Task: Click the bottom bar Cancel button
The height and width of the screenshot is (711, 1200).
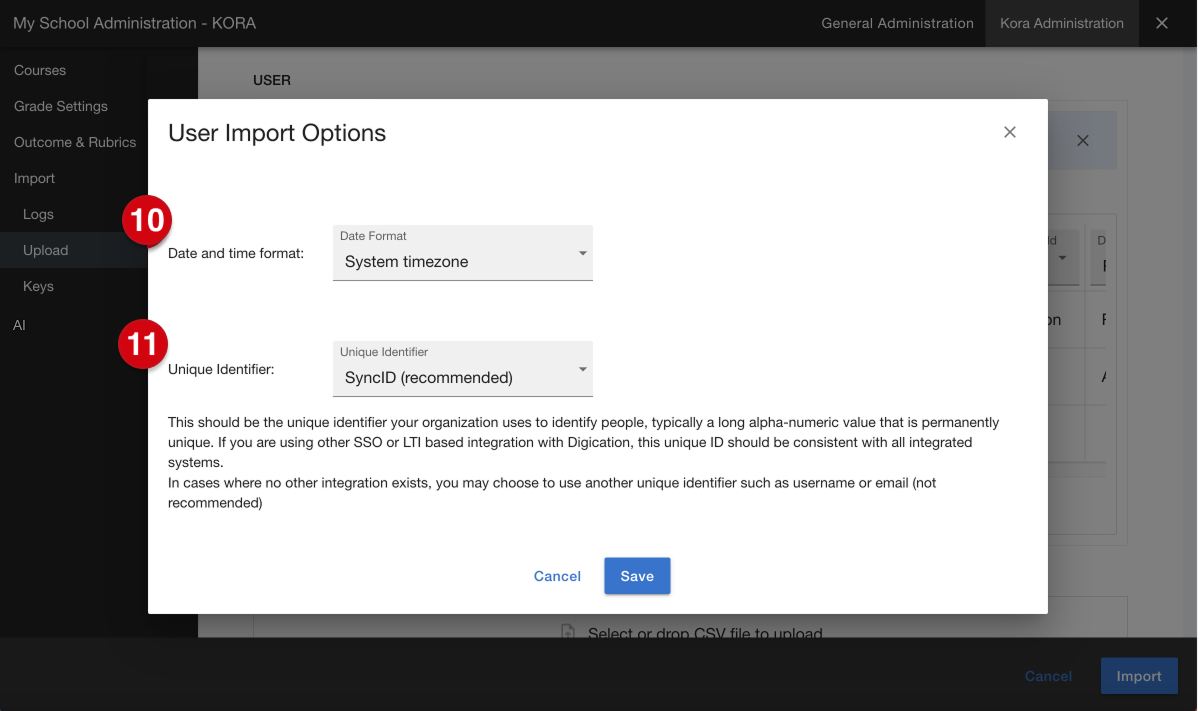Action: 1048,676
